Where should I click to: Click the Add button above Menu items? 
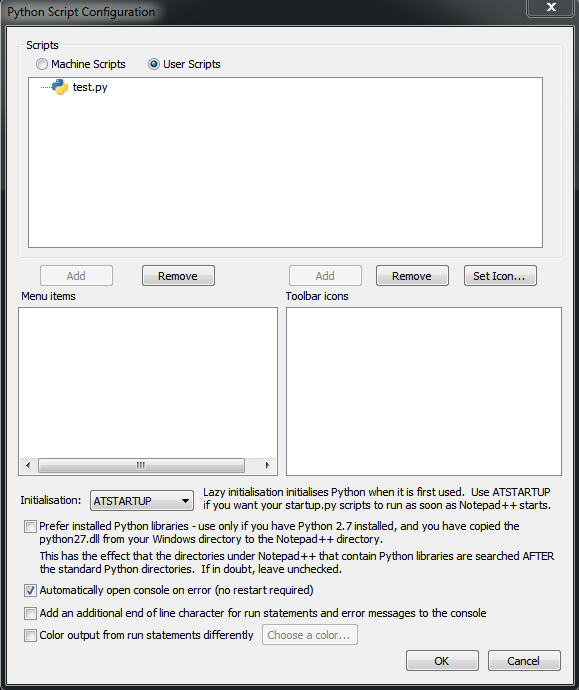coord(76,276)
